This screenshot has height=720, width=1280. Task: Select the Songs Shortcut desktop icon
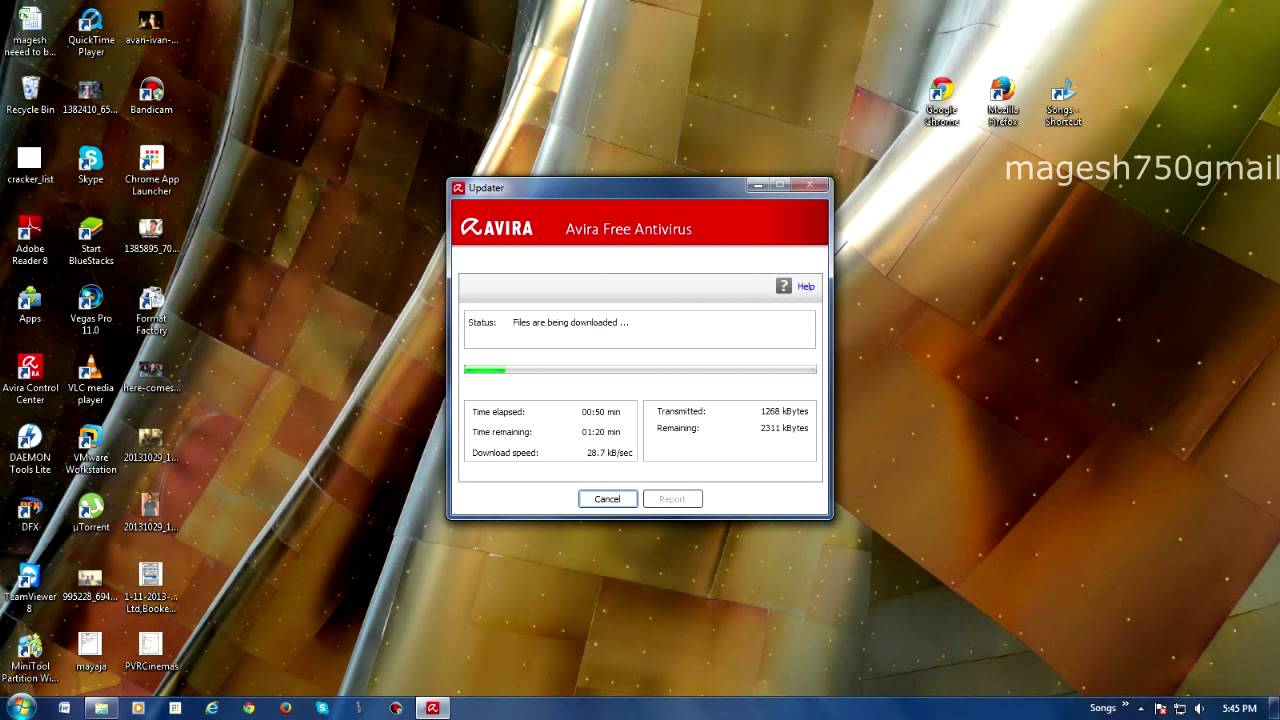(1063, 103)
